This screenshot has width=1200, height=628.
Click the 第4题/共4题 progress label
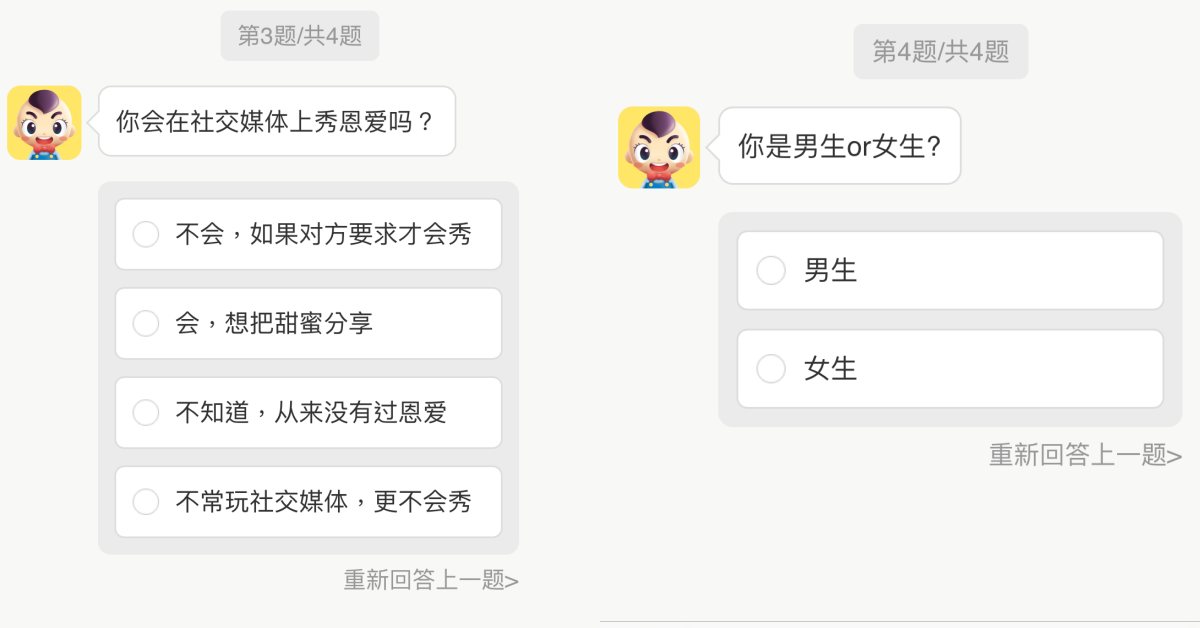[940, 52]
